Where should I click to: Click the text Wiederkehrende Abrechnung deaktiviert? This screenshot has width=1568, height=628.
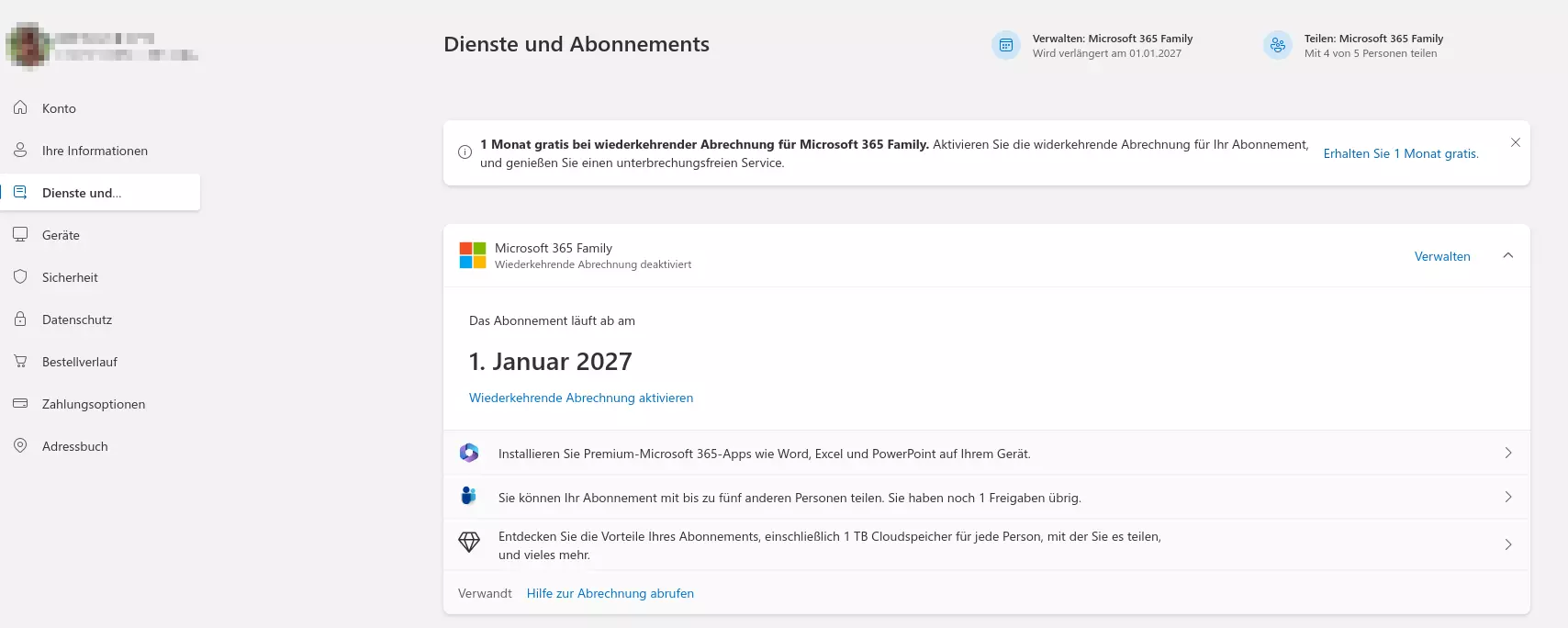[593, 264]
